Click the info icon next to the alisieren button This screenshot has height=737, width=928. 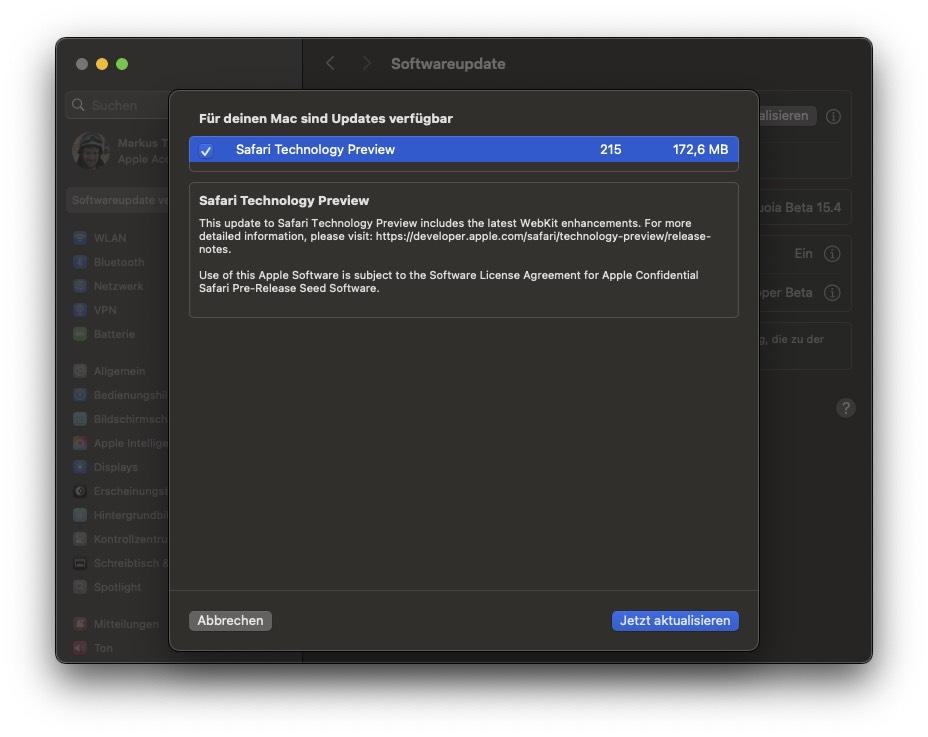tap(833, 116)
